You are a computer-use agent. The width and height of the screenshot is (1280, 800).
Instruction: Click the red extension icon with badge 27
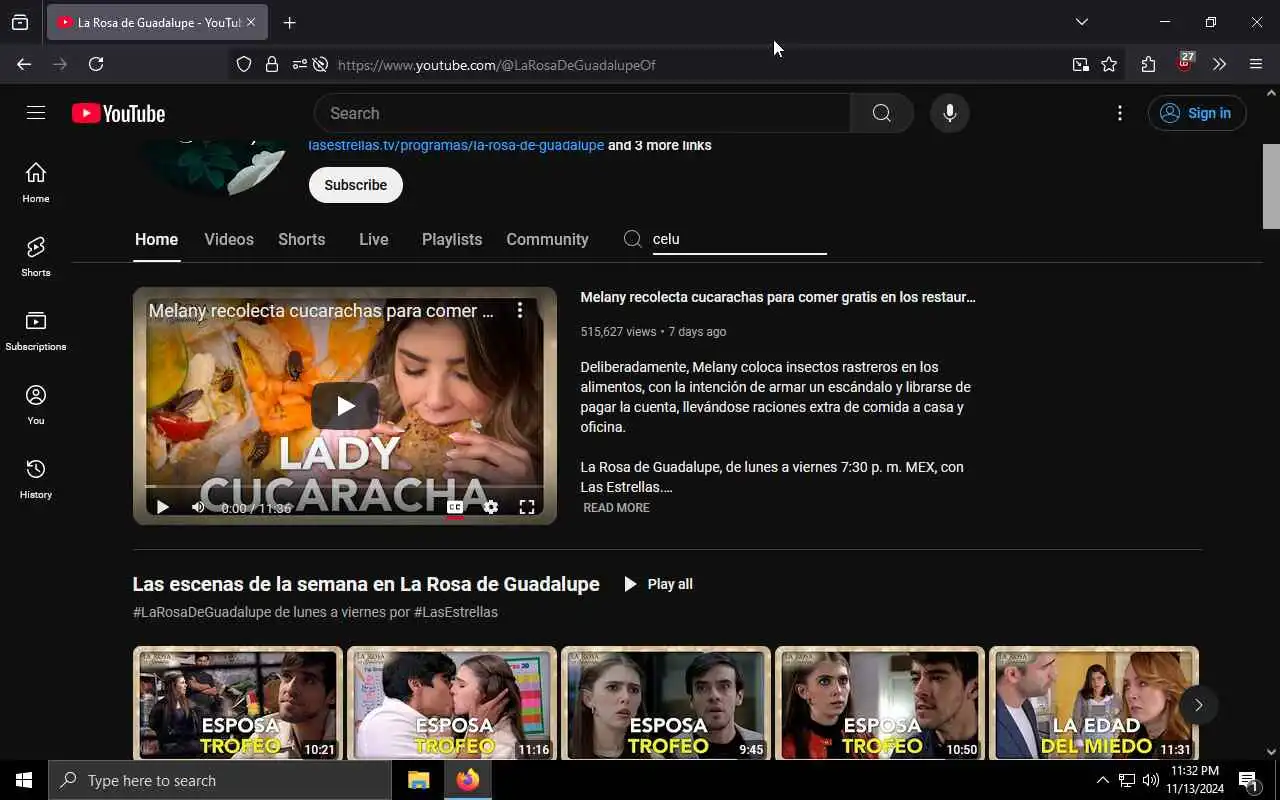(x=1185, y=62)
